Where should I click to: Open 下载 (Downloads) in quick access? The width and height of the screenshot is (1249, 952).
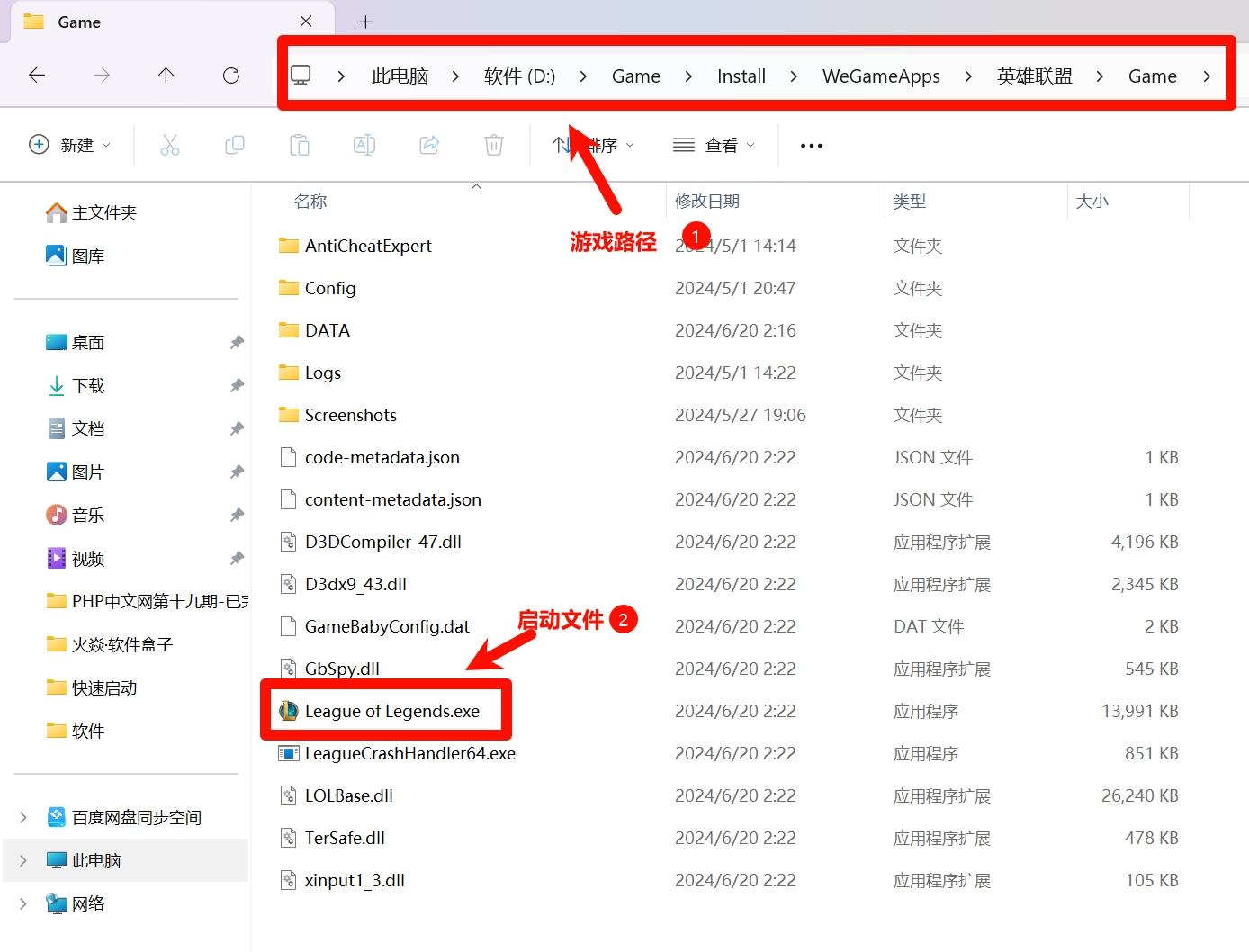click(88, 386)
